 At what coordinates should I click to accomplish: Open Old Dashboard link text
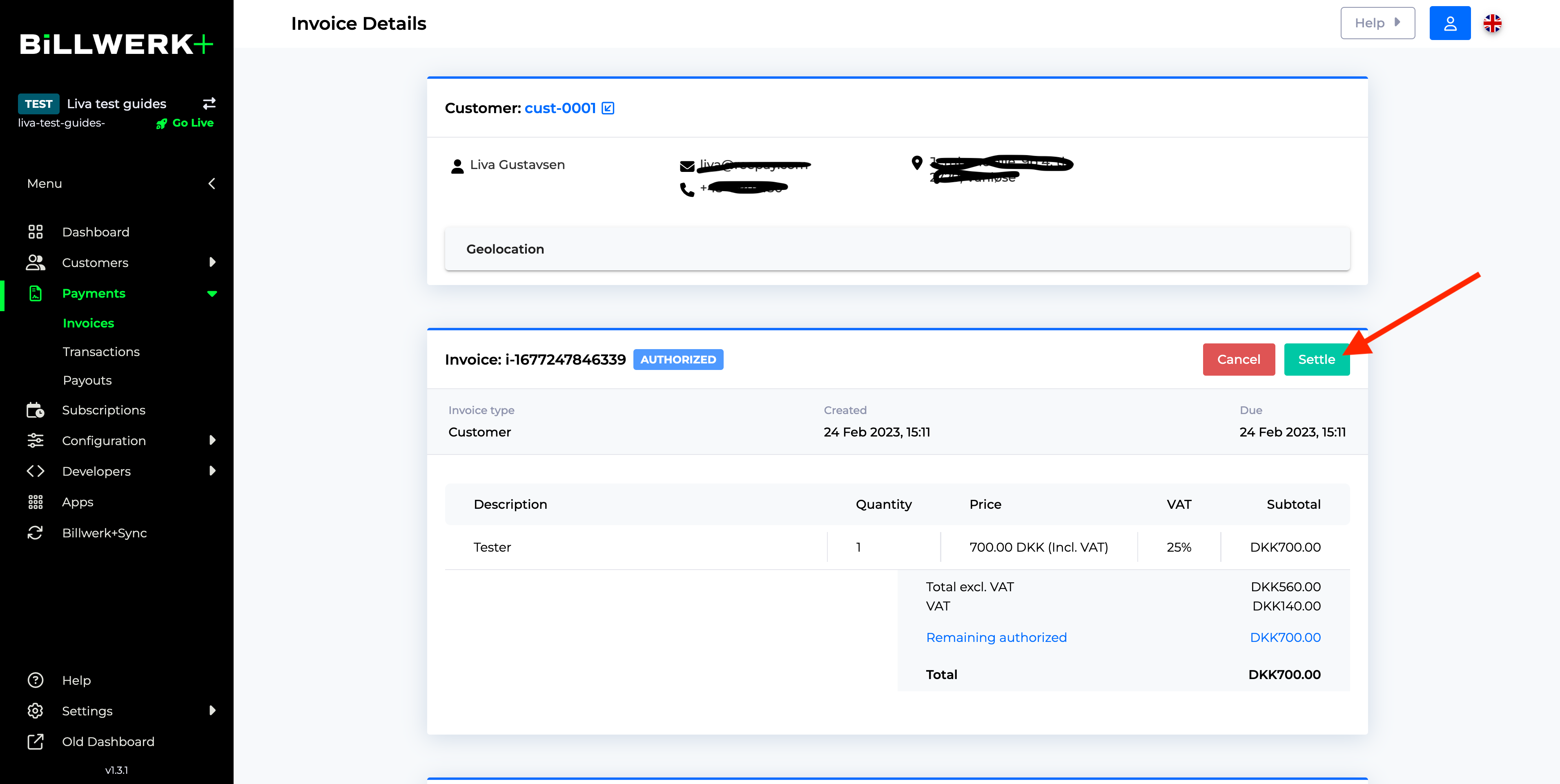108,742
